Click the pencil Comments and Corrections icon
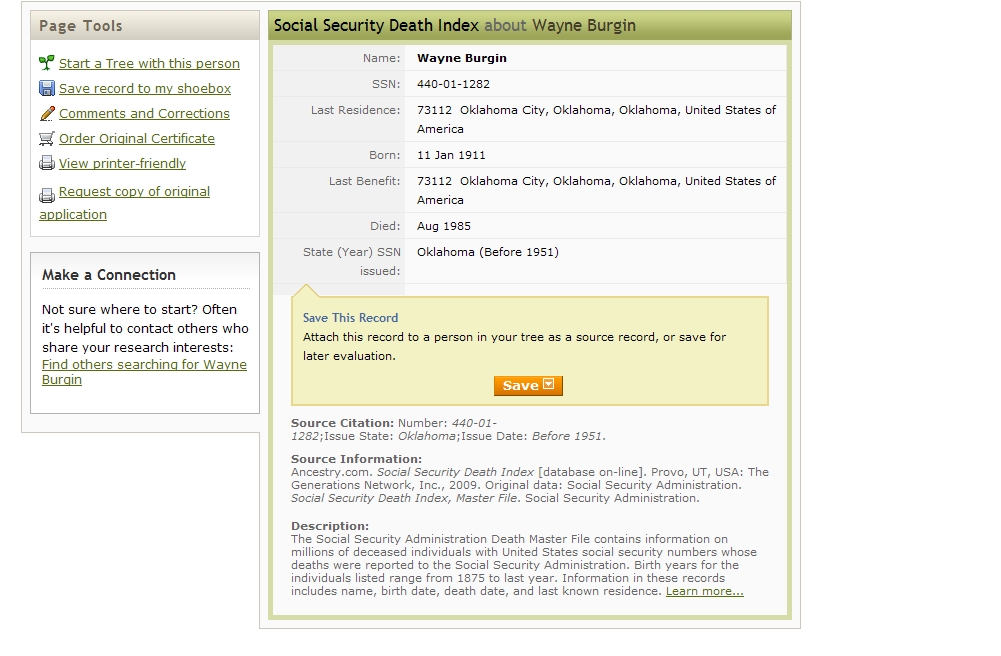Image resolution: width=1001 pixels, height=656 pixels. (x=47, y=113)
